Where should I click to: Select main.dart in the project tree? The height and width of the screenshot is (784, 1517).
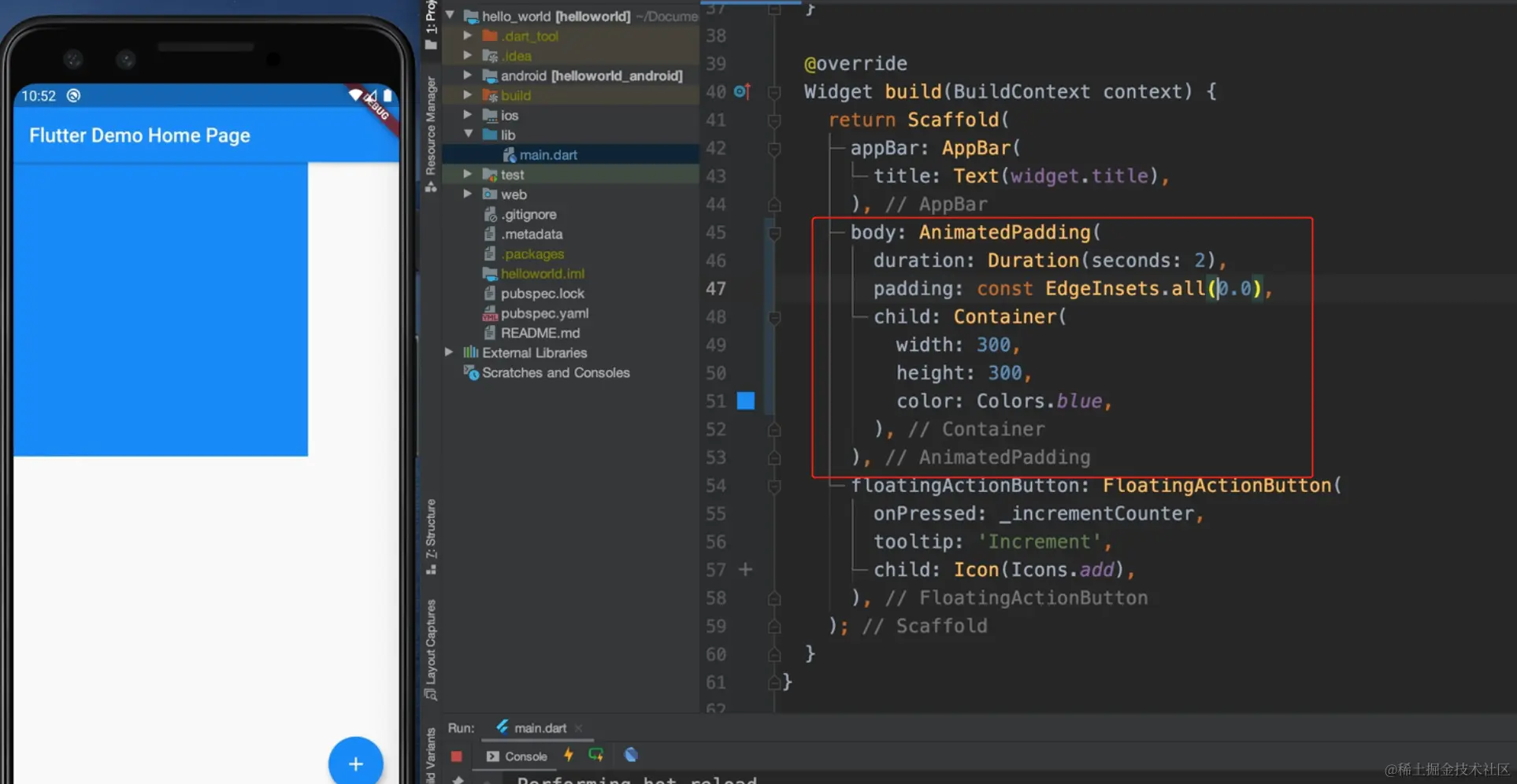tap(548, 155)
